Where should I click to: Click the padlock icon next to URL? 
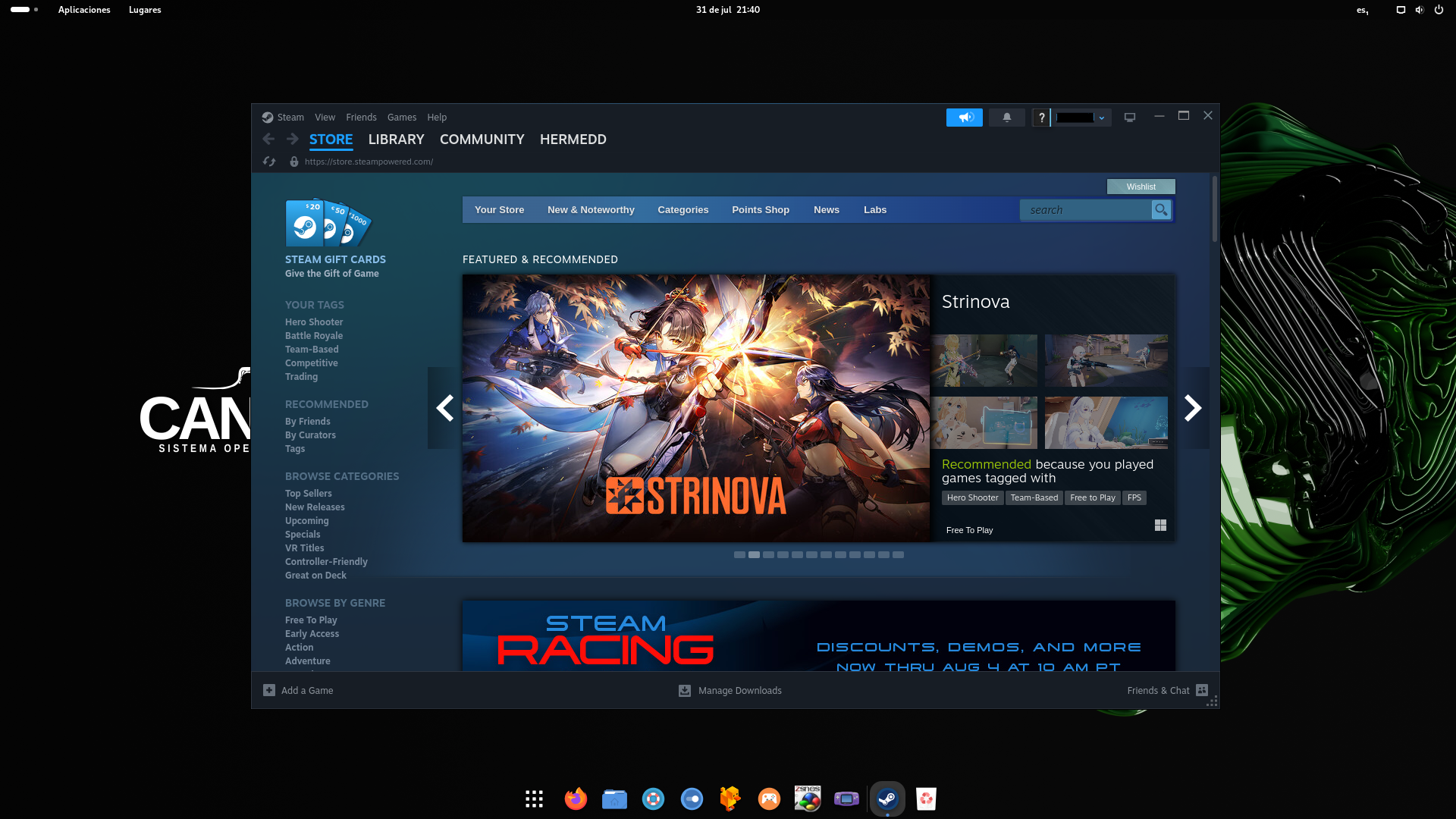[294, 162]
